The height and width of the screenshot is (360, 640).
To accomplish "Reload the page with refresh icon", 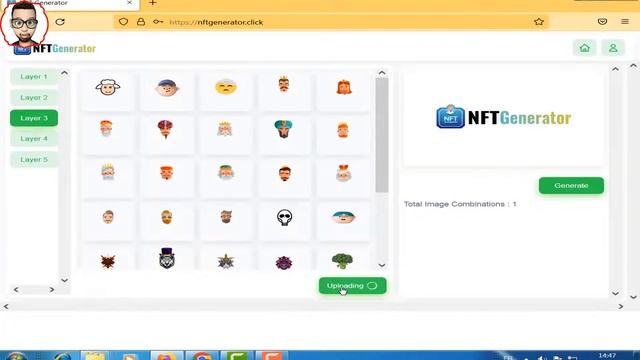I will click(60, 22).
